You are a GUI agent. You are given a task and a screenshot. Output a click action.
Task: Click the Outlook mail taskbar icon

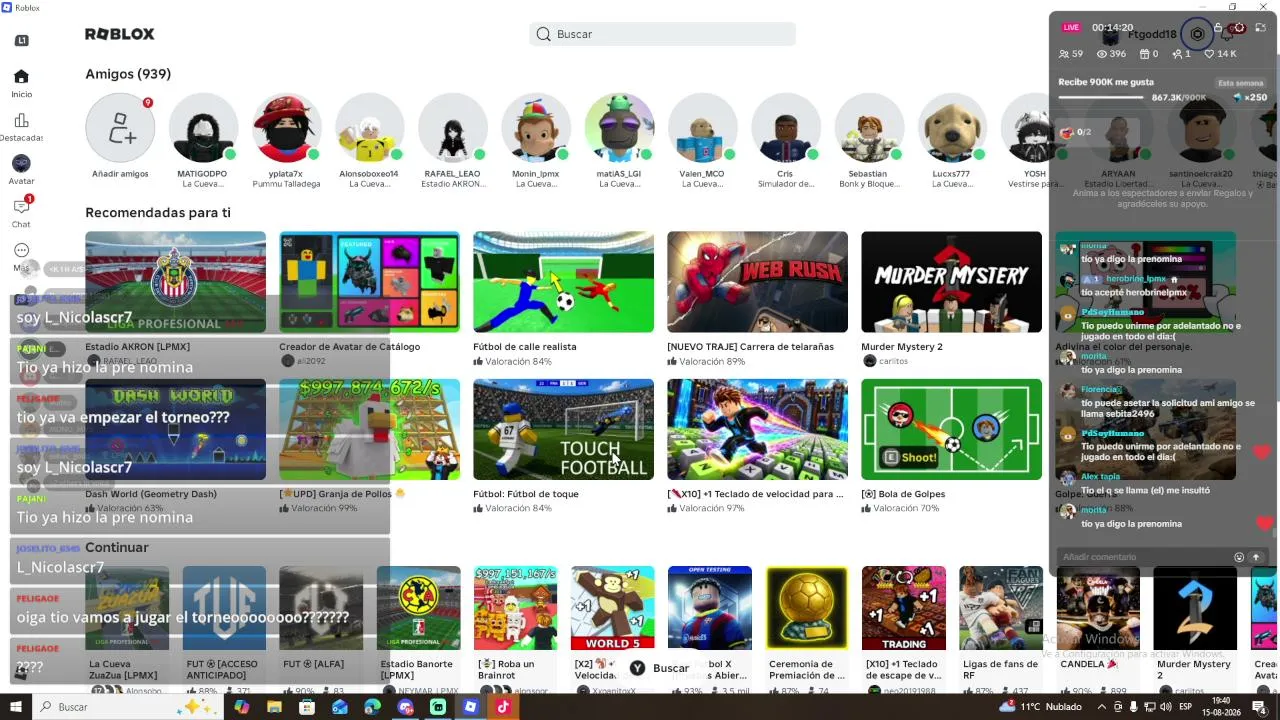[340, 707]
